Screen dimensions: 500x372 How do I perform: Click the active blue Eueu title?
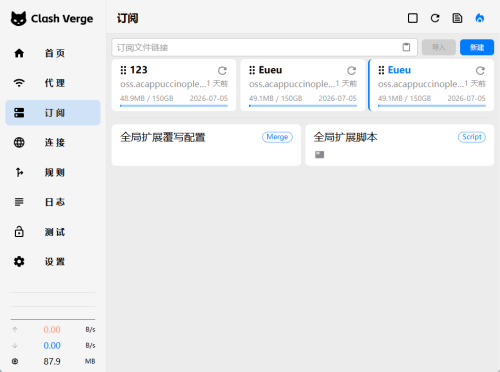click(399, 70)
